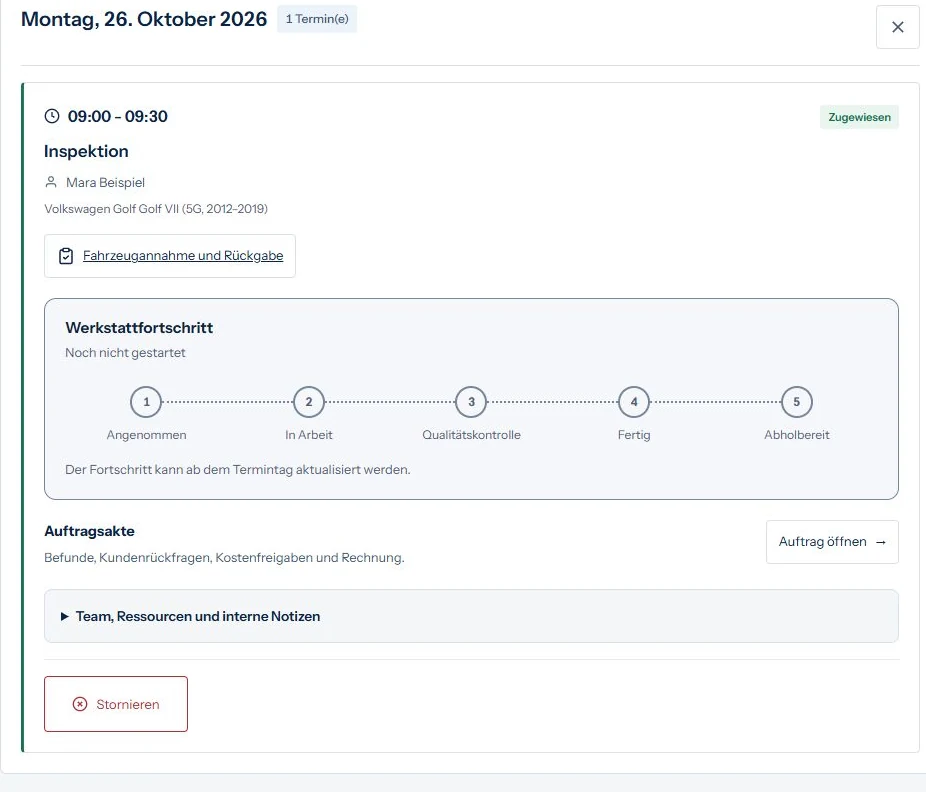Select progress step 3 Qualitätskontrolle
Image resolution: width=926 pixels, height=792 pixels.
coord(471,402)
